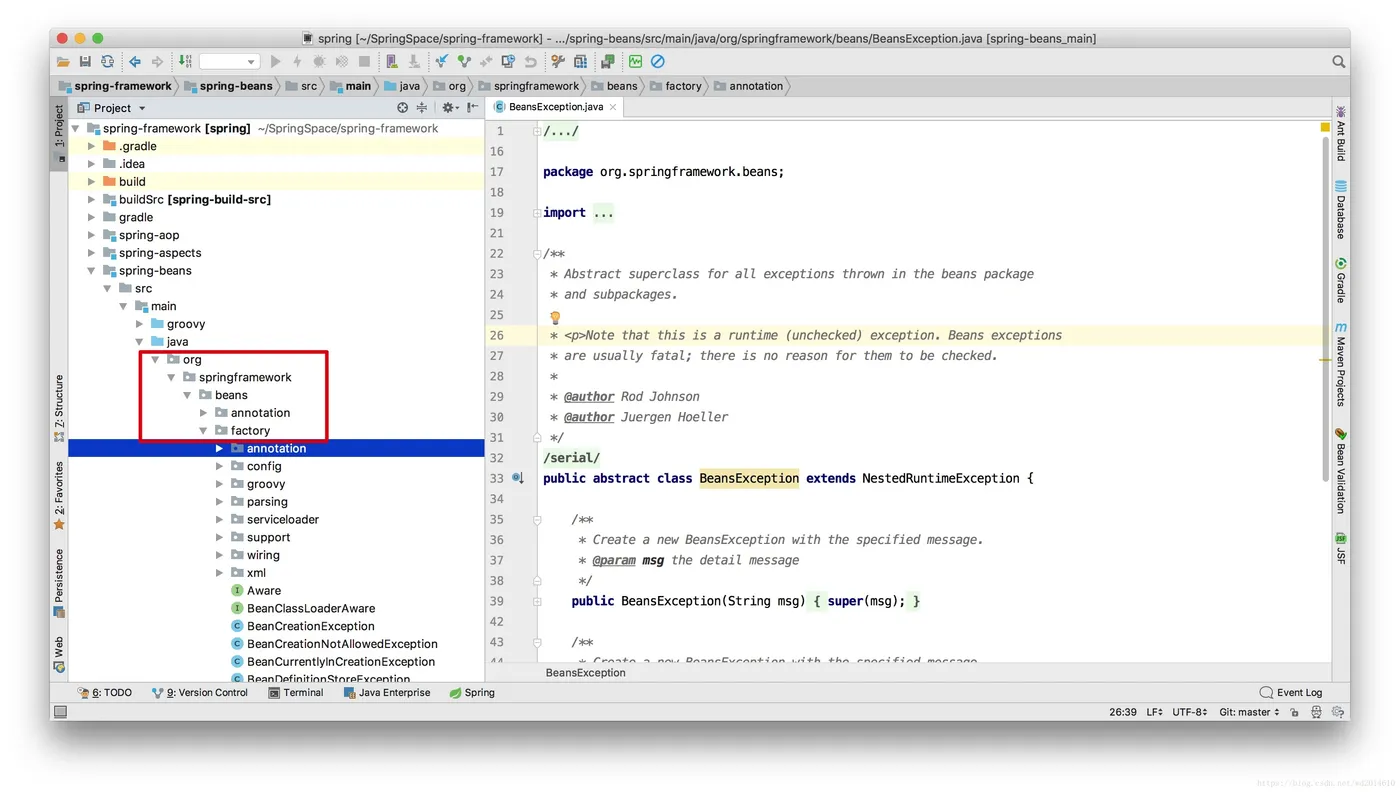Expand the folded import statement at line 19
The width and height of the screenshot is (1400, 792).
click(x=537, y=213)
